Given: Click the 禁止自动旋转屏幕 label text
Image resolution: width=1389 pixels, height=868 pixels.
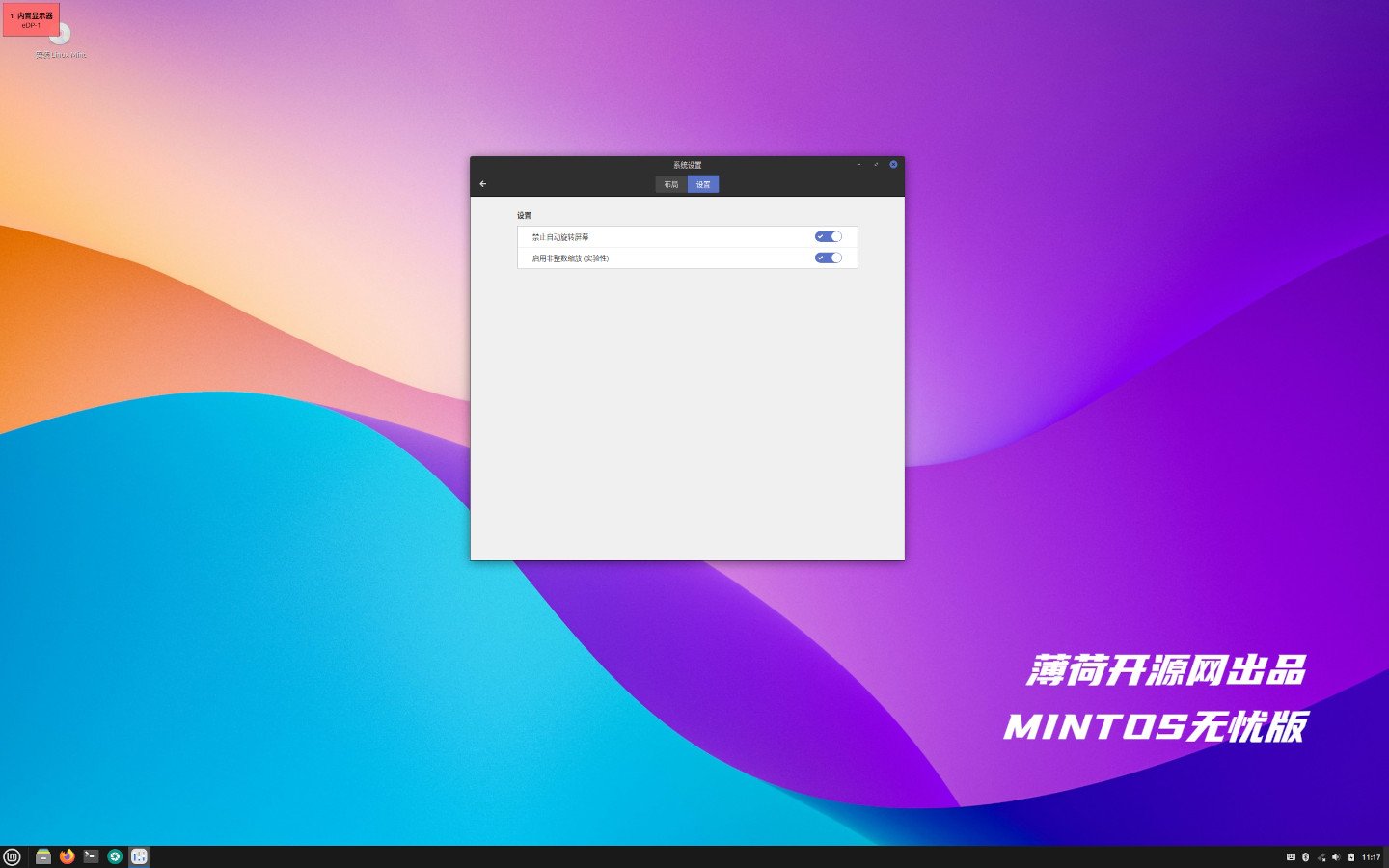Looking at the screenshot, I should point(560,237).
